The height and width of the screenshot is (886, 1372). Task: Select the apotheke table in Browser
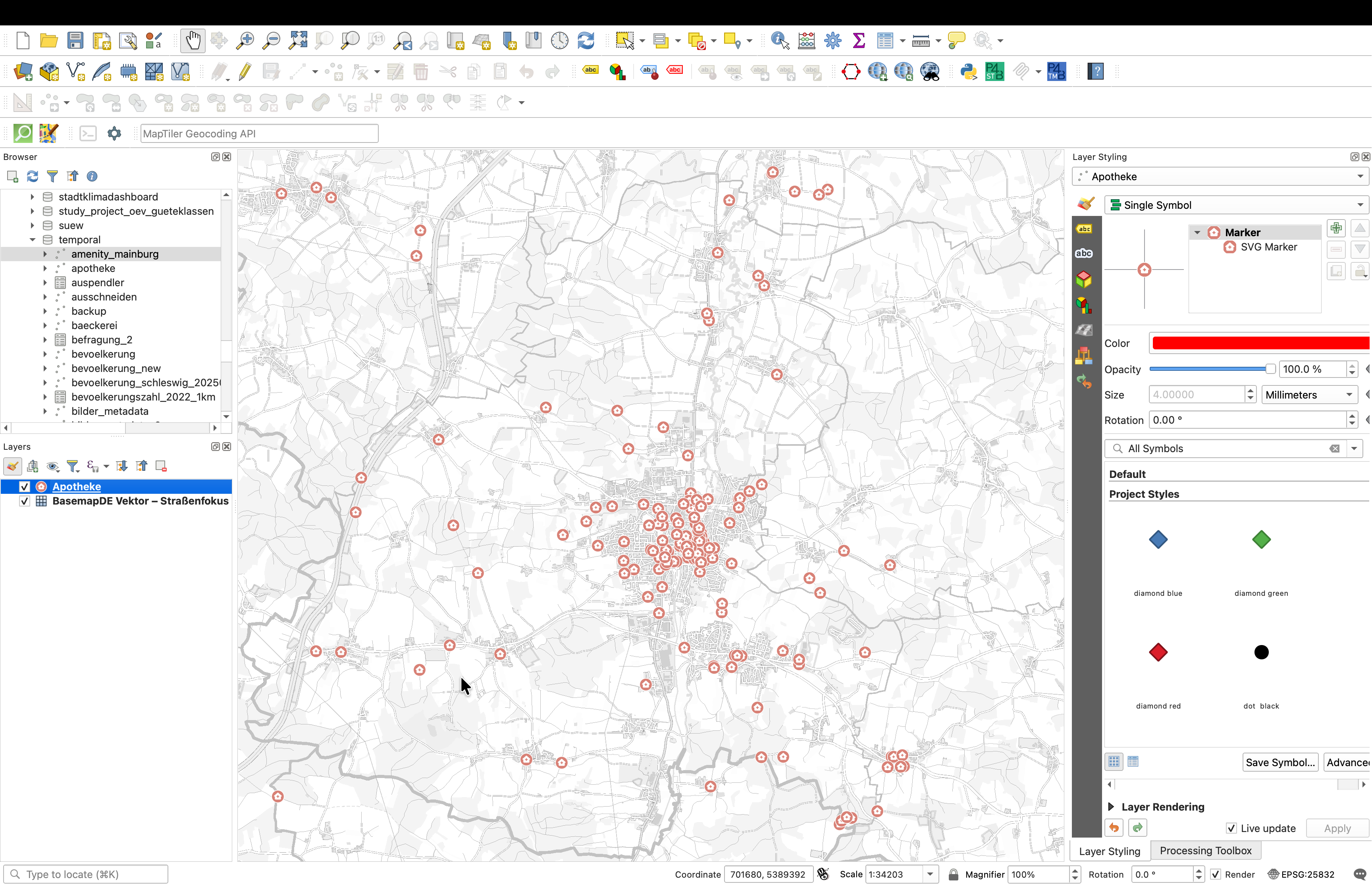click(x=93, y=268)
